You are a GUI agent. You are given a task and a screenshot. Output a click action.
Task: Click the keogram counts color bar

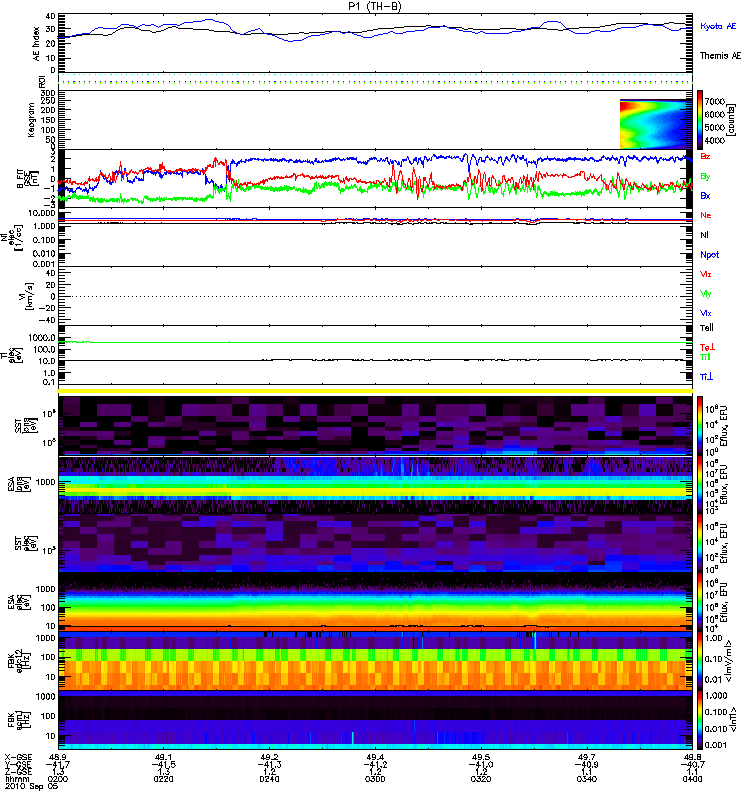click(x=700, y=120)
